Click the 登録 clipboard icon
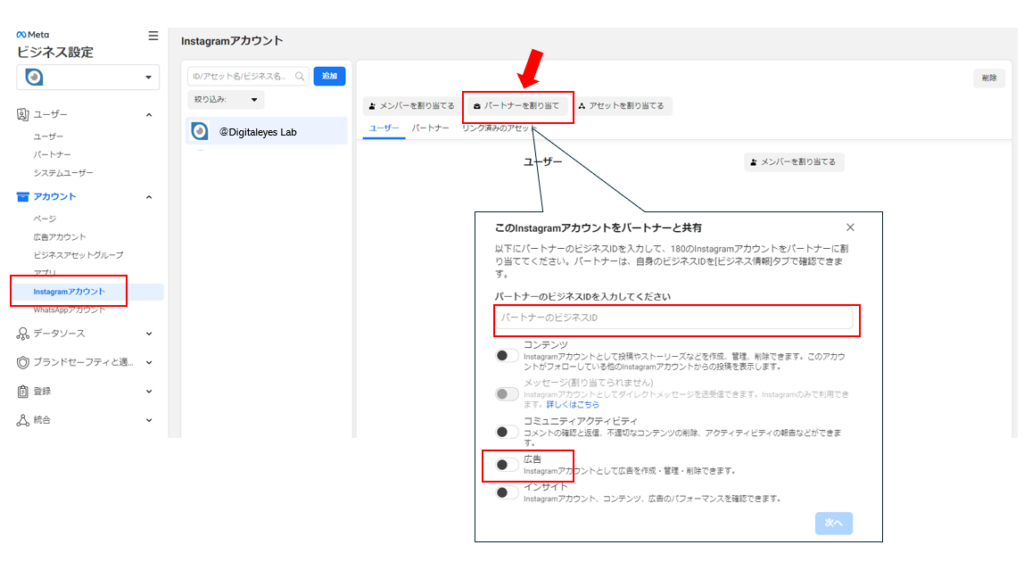The image size is (1024, 578). click(23, 391)
